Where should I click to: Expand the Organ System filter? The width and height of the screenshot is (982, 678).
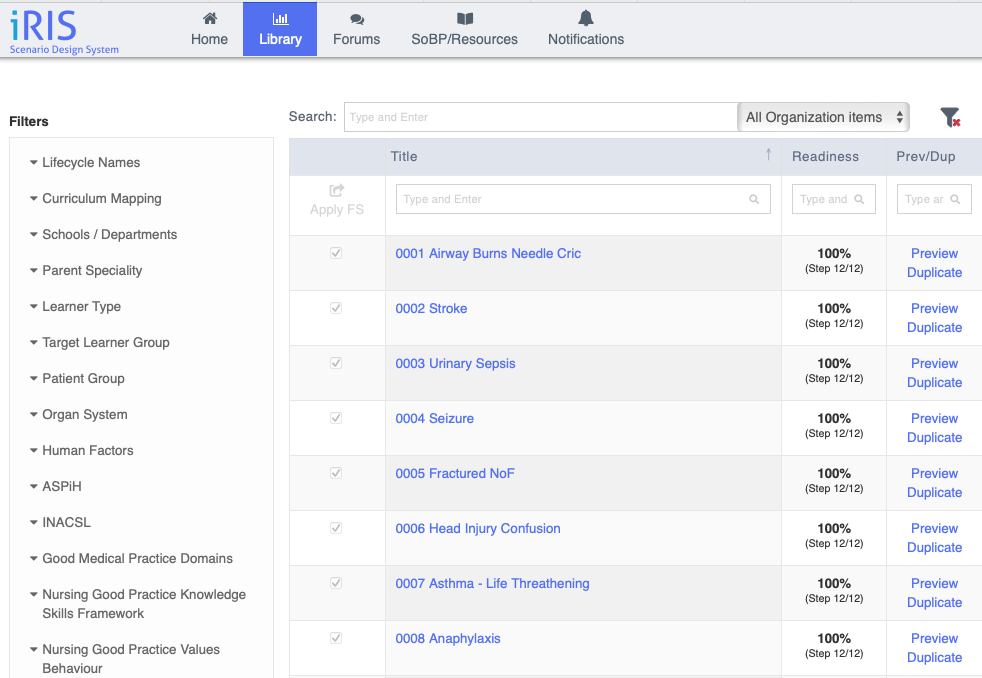click(x=85, y=415)
